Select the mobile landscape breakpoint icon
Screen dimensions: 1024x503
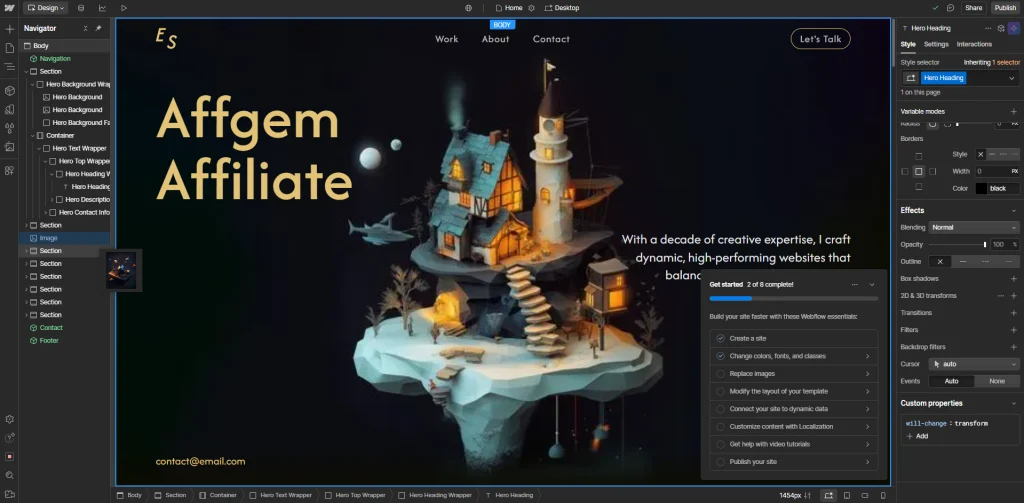(x=865, y=495)
